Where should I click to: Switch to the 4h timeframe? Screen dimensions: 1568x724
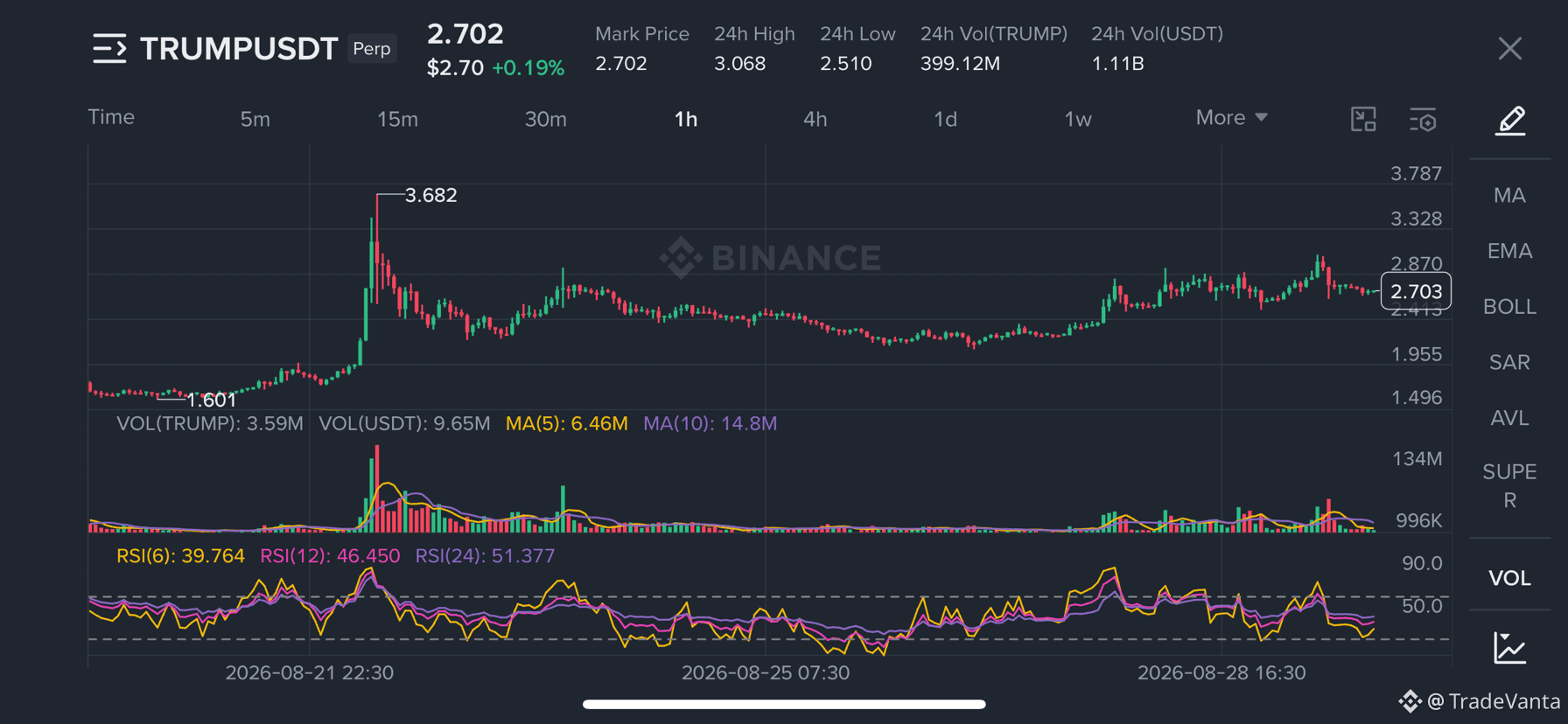(815, 119)
